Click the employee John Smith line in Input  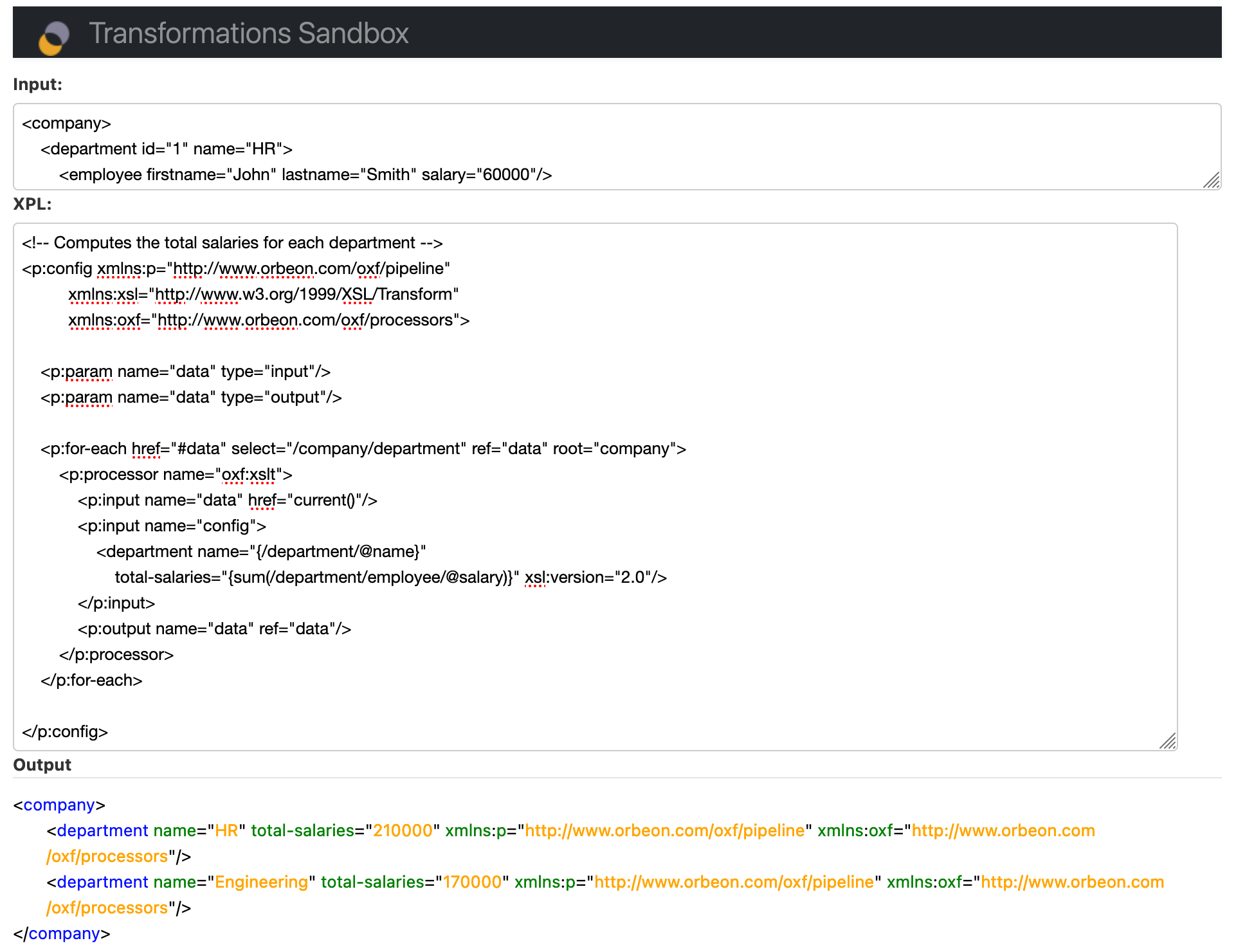(305, 175)
